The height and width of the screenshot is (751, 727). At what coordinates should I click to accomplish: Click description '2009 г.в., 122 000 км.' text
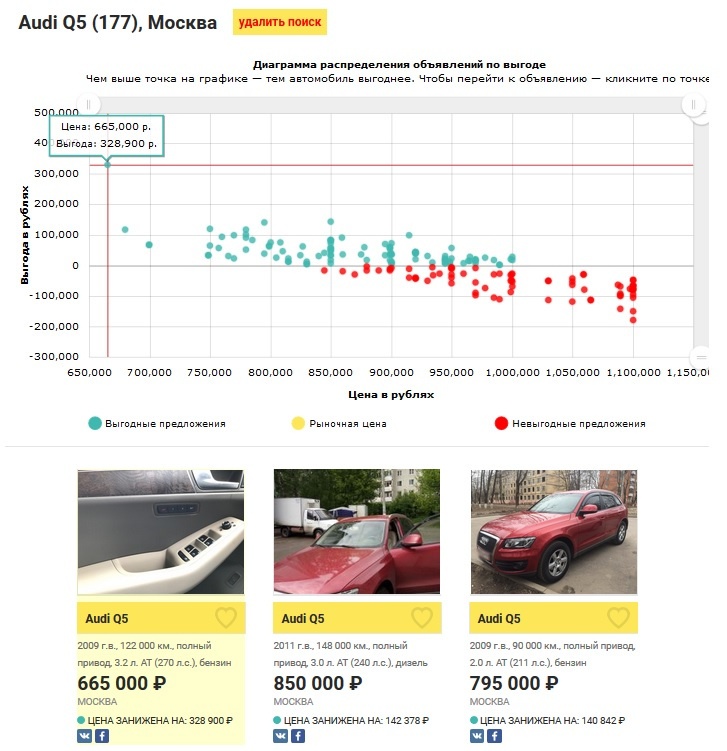pos(124,646)
